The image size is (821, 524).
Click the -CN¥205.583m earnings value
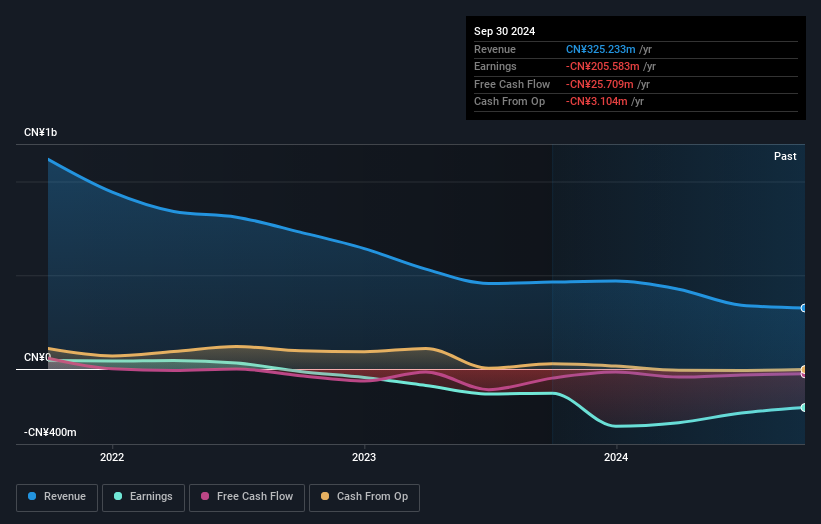(x=602, y=66)
